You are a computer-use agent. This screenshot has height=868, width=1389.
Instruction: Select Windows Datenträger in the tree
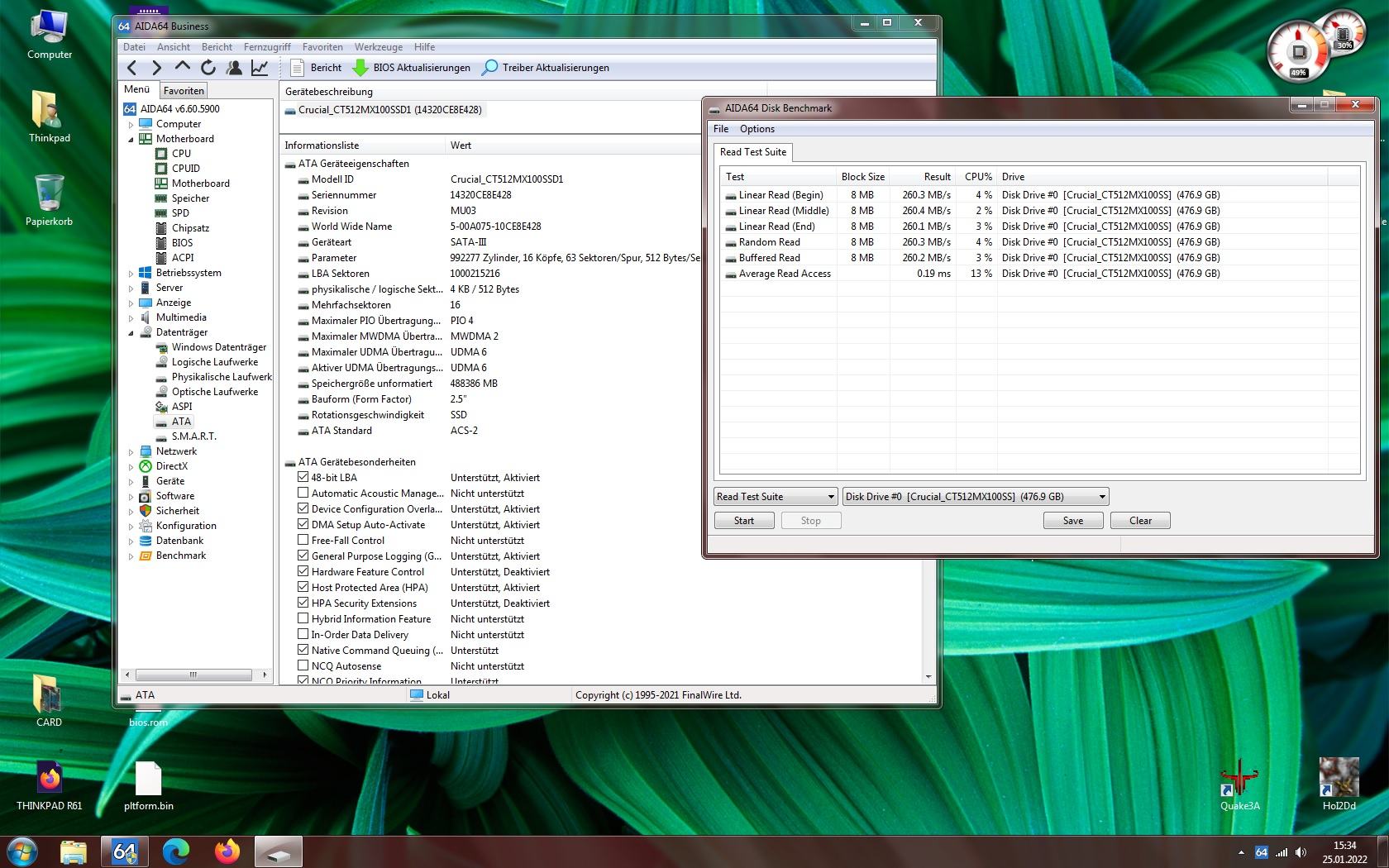[211, 347]
